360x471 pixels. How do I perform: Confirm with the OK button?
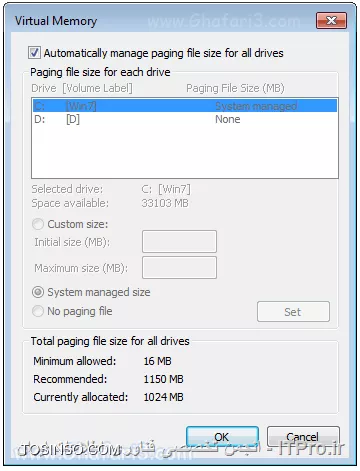[x=222, y=436]
